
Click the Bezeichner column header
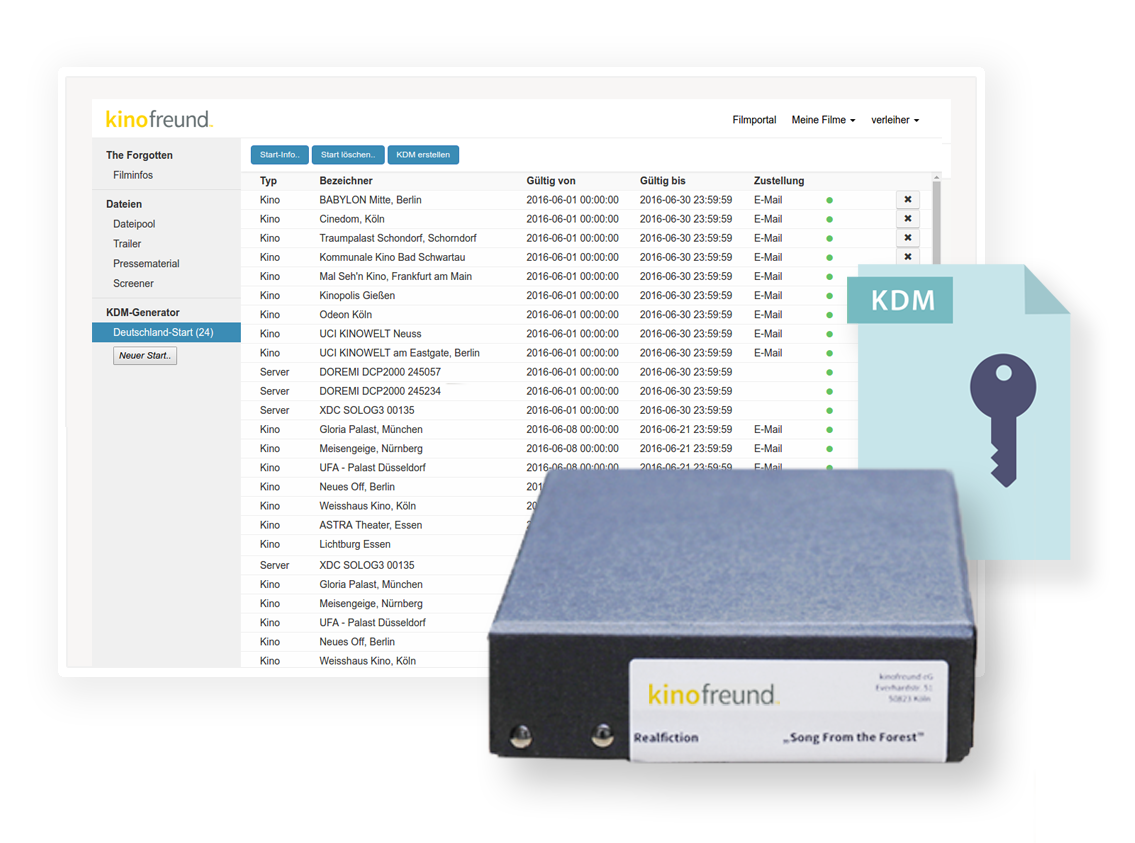point(346,181)
